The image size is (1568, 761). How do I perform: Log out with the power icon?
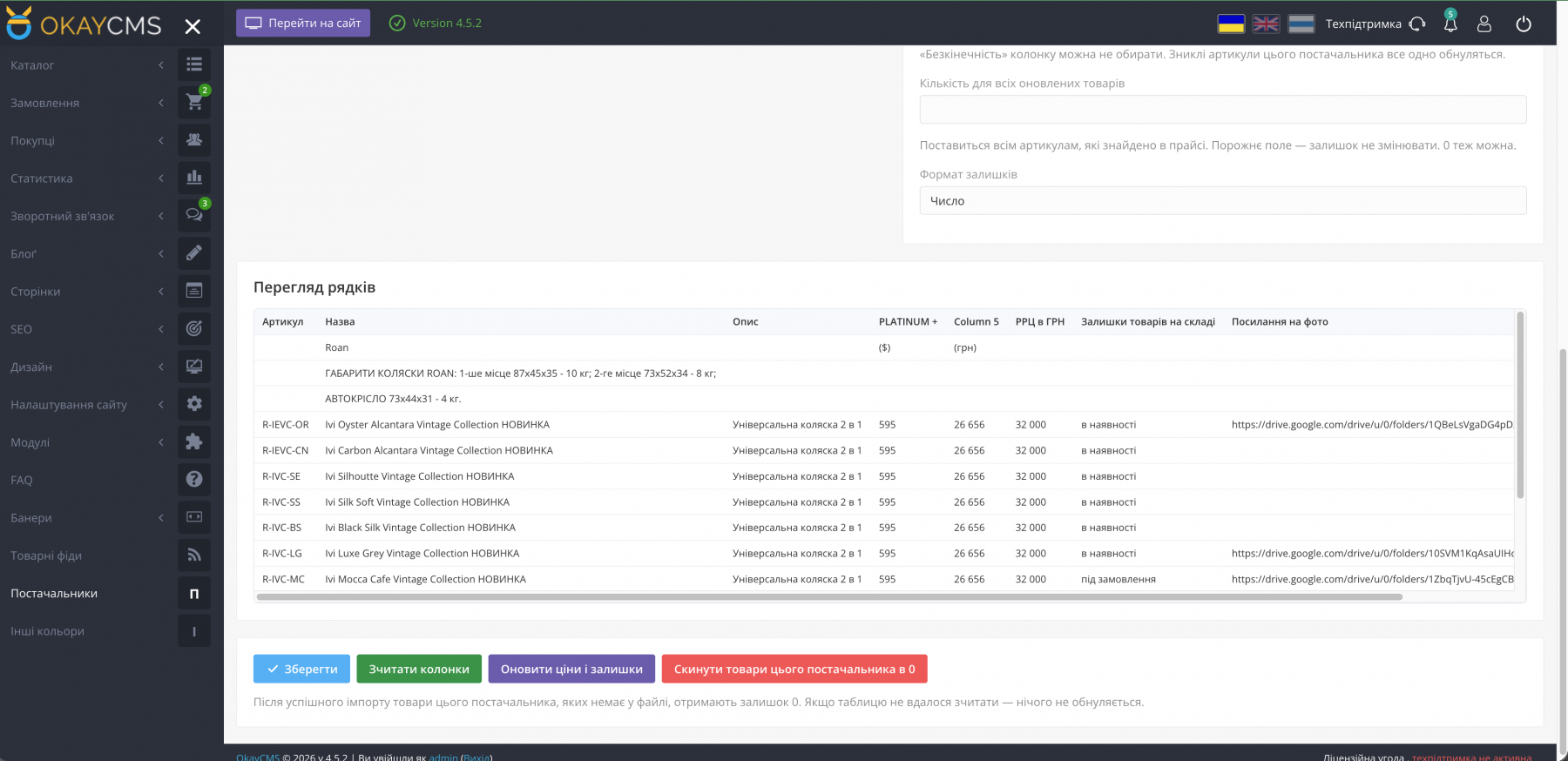pyautogui.click(x=1524, y=24)
